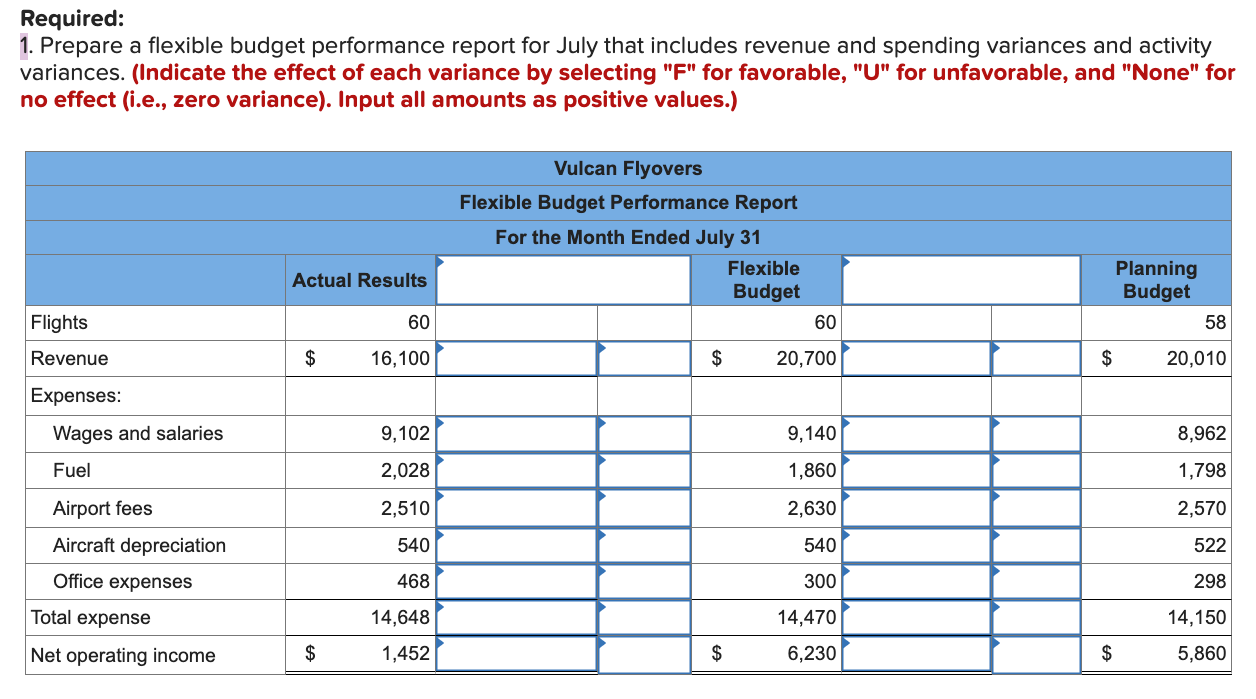Screen dimensions: 1256x699
Task: Select Wages and salaries amount field right of 9,140
Action: pos(916,434)
